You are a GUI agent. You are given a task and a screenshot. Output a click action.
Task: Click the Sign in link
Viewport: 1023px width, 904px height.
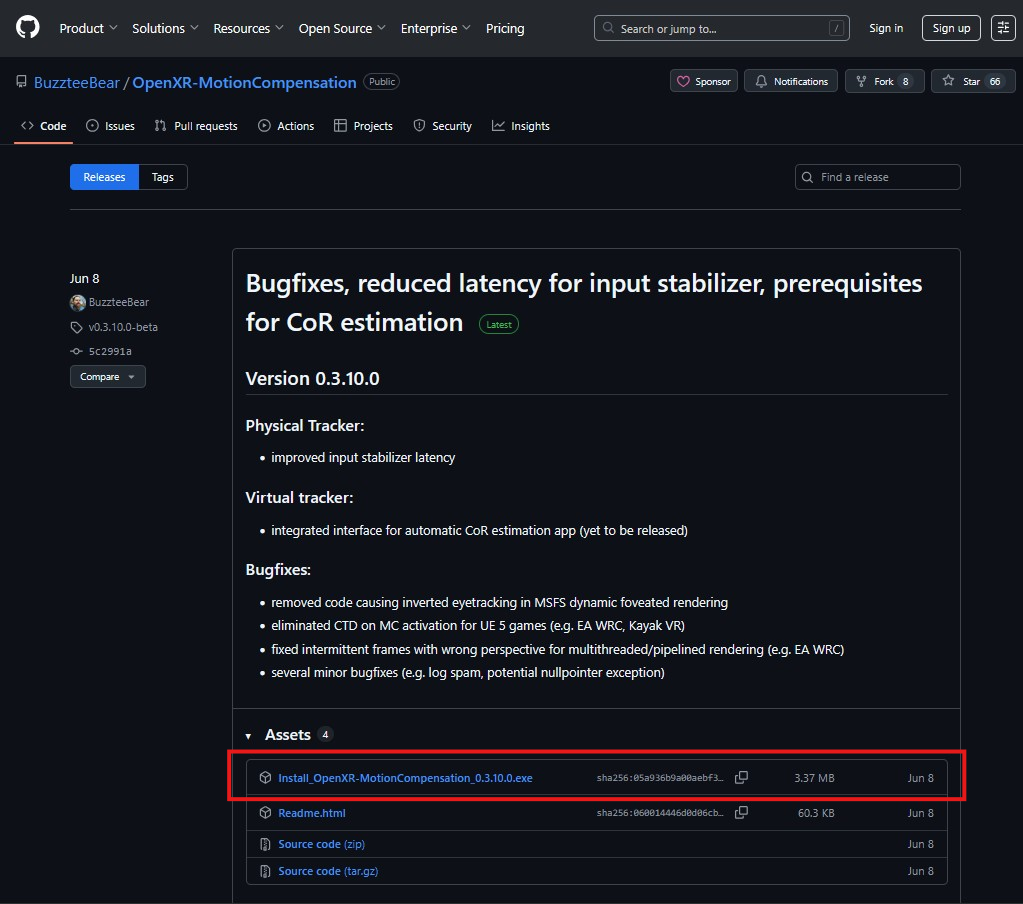[x=886, y=28]
